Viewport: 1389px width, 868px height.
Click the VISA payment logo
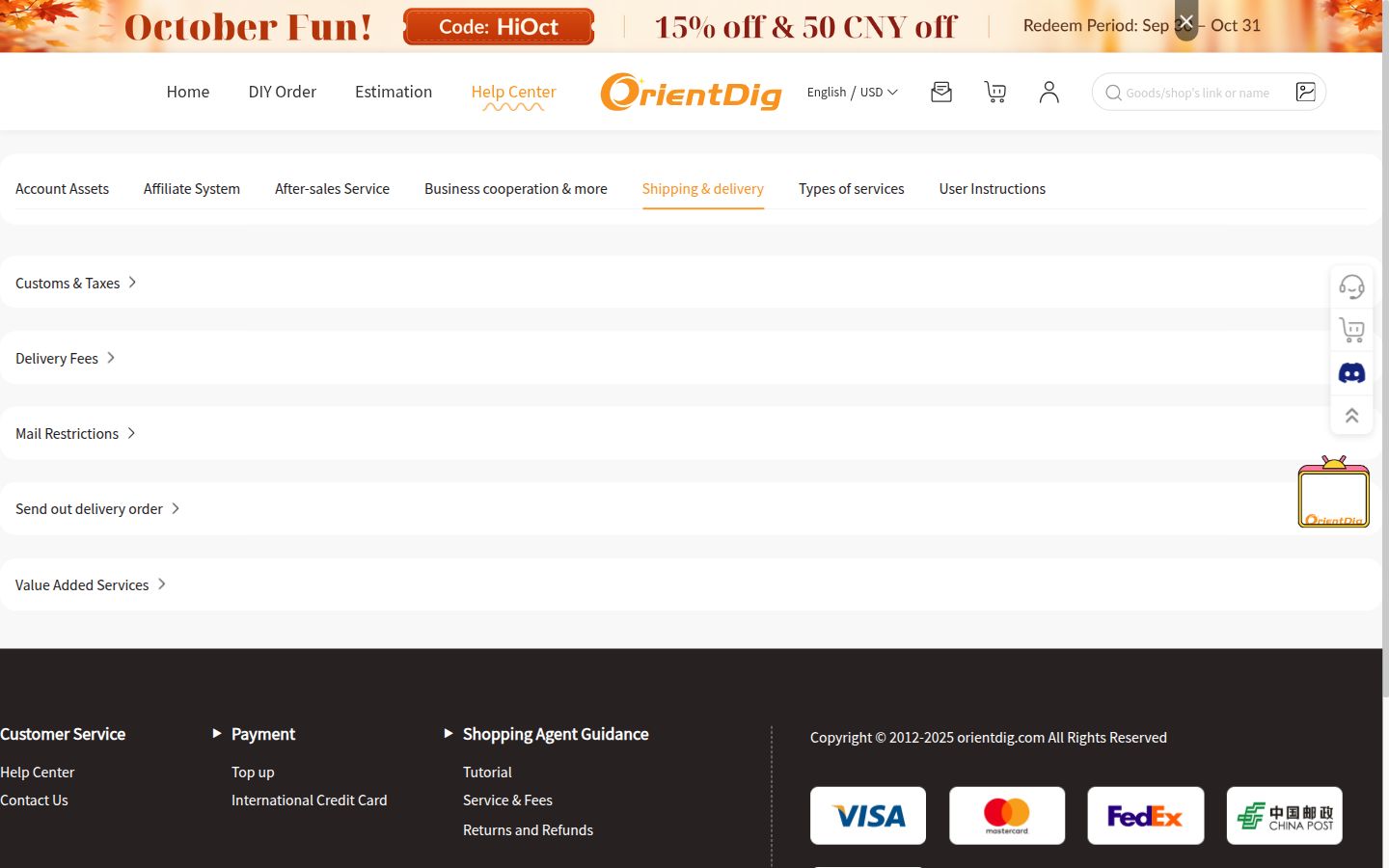coord(868,816)
